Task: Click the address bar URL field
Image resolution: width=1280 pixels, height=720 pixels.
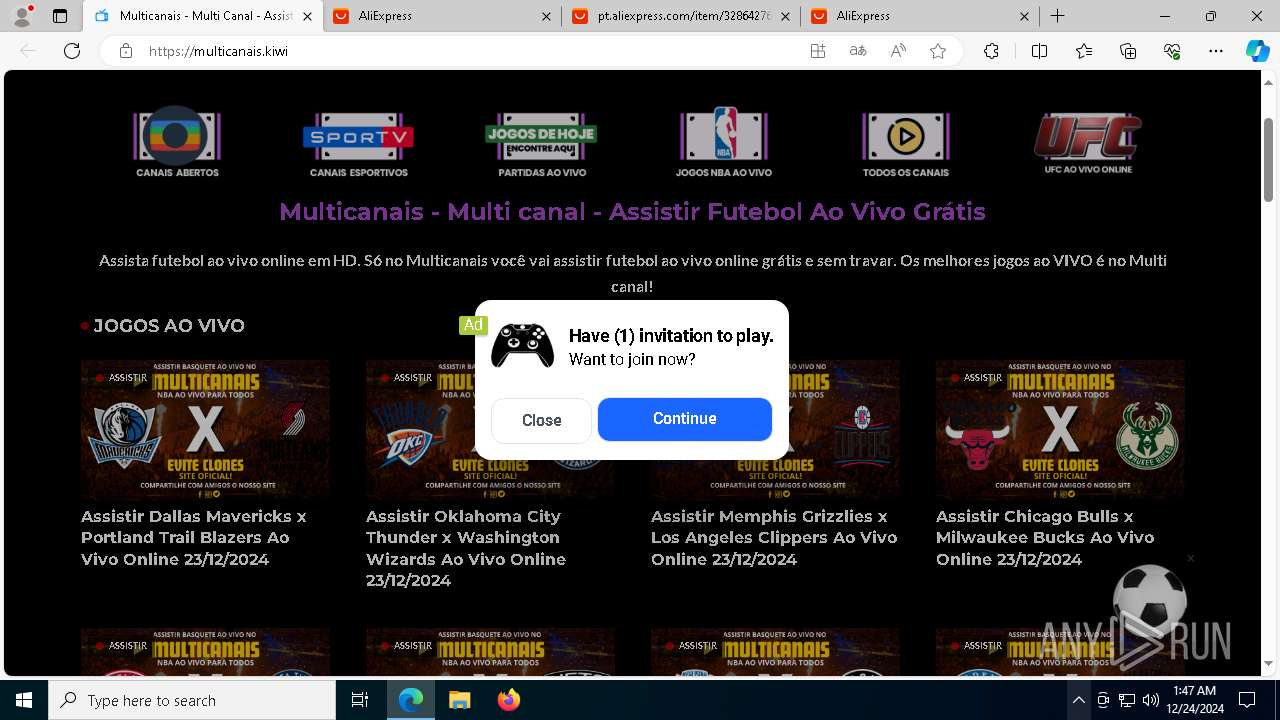Action: 470,51
